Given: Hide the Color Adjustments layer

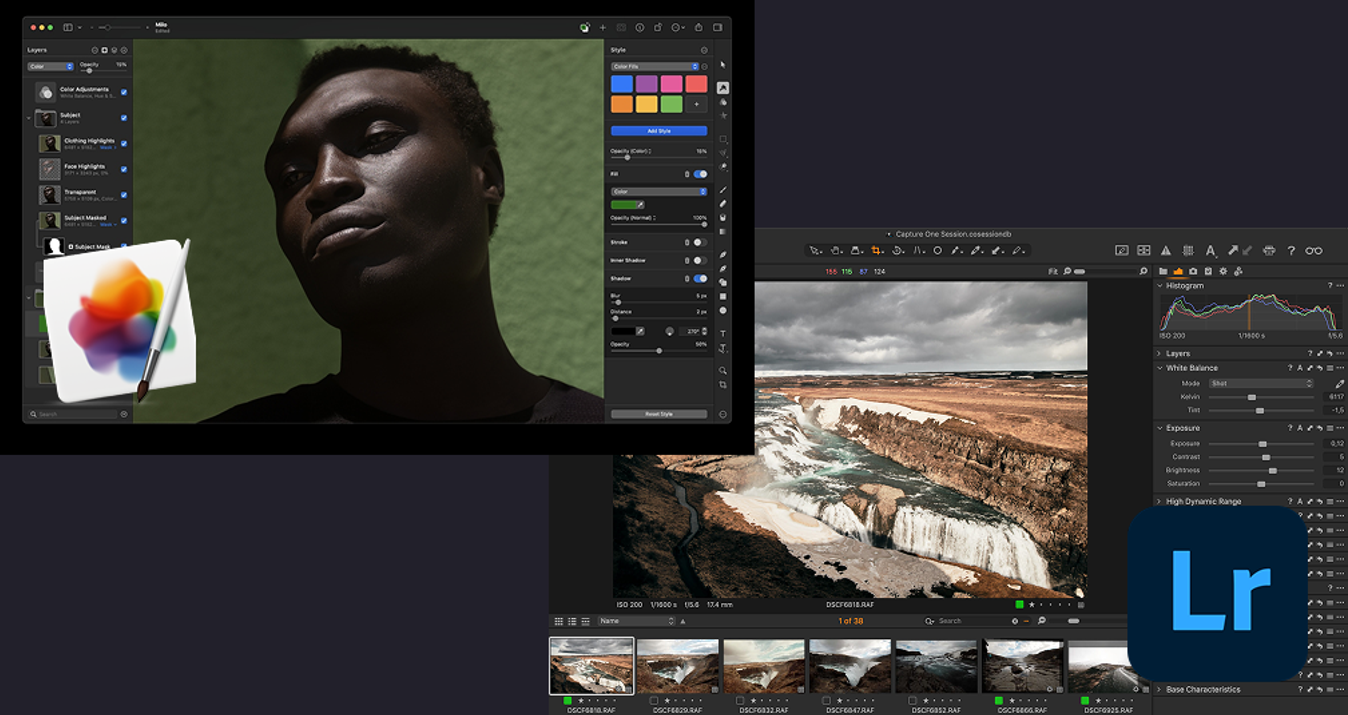Looking at the screenshot, I should 124,92.
